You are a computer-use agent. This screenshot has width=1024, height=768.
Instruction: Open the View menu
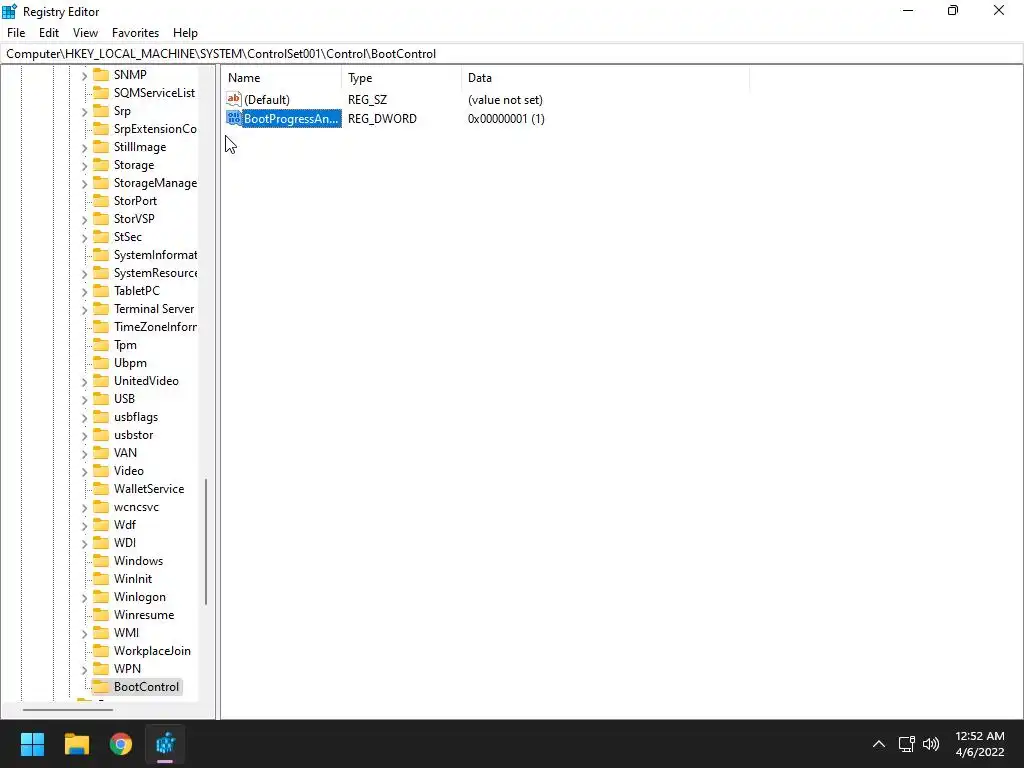(85, 33)
